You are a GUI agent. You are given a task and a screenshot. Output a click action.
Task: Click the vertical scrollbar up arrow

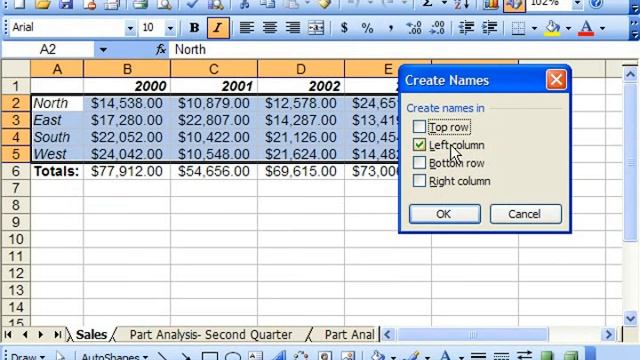(630, 74)
